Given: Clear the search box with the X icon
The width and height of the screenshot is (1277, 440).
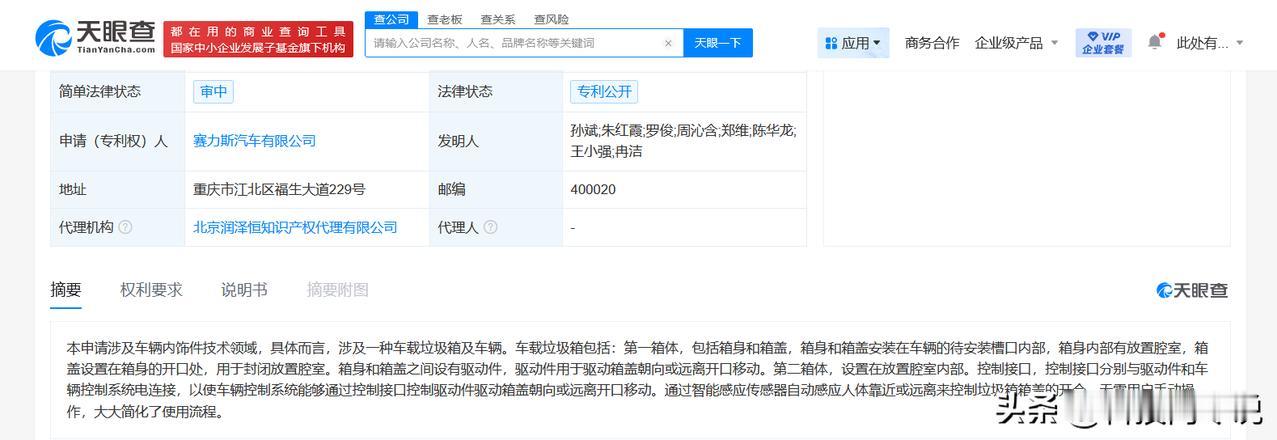Looking at the screenshot, I should point(668,43).
